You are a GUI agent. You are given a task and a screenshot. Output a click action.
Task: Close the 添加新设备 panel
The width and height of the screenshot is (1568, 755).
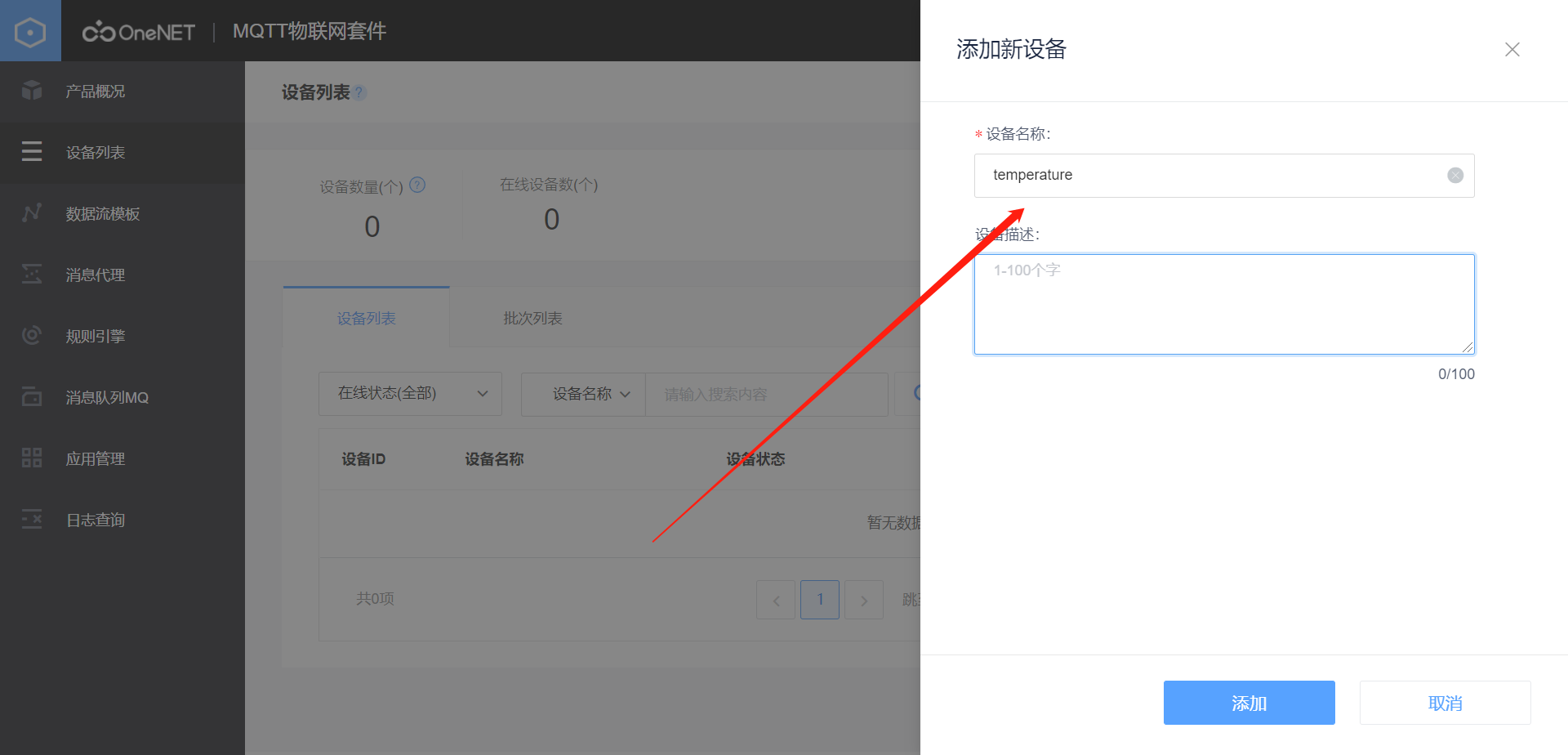[1512, 50]
